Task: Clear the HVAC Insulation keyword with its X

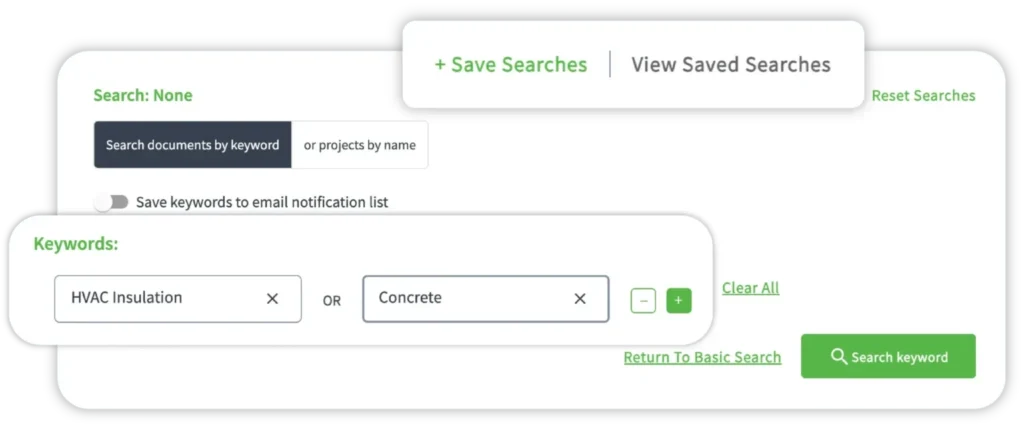Action: tap(272, 299)
